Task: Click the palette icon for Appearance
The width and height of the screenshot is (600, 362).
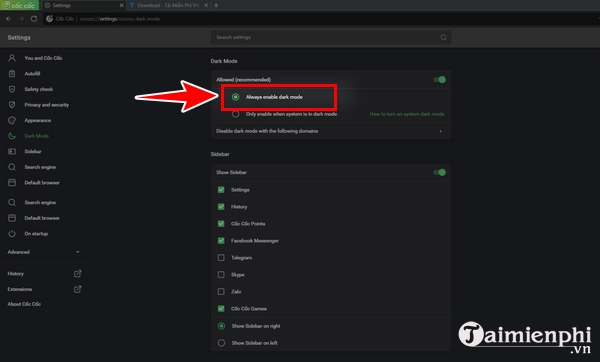Action: [x=12, y=121]
